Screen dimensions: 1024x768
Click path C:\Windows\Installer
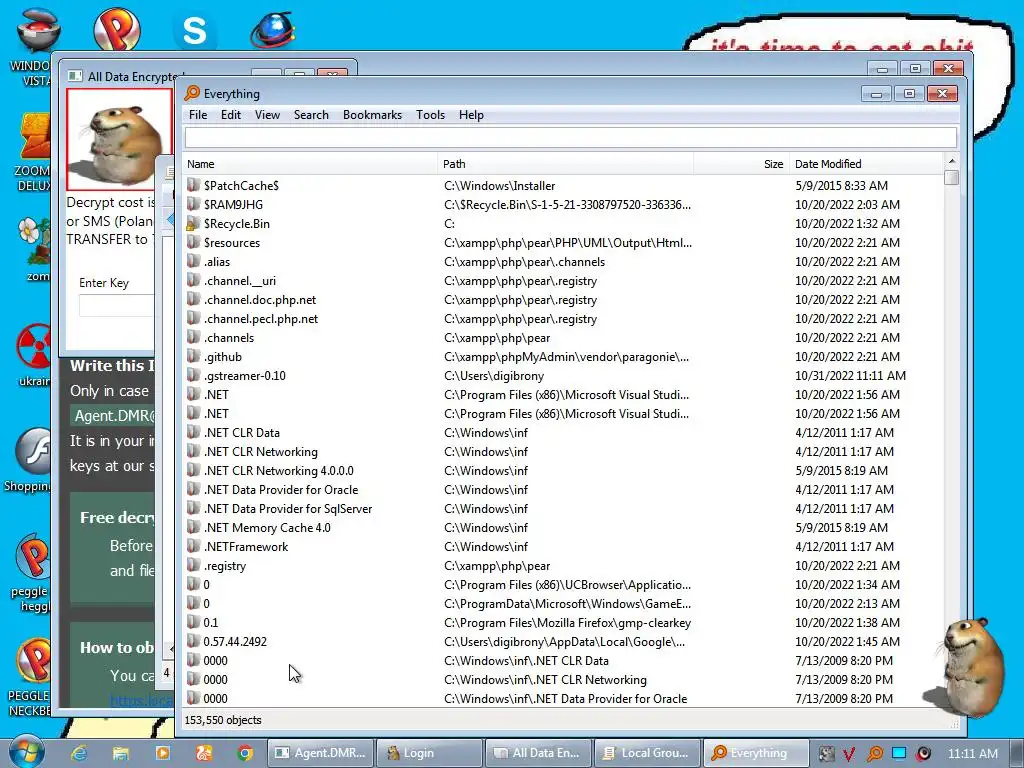pos(500,185)
